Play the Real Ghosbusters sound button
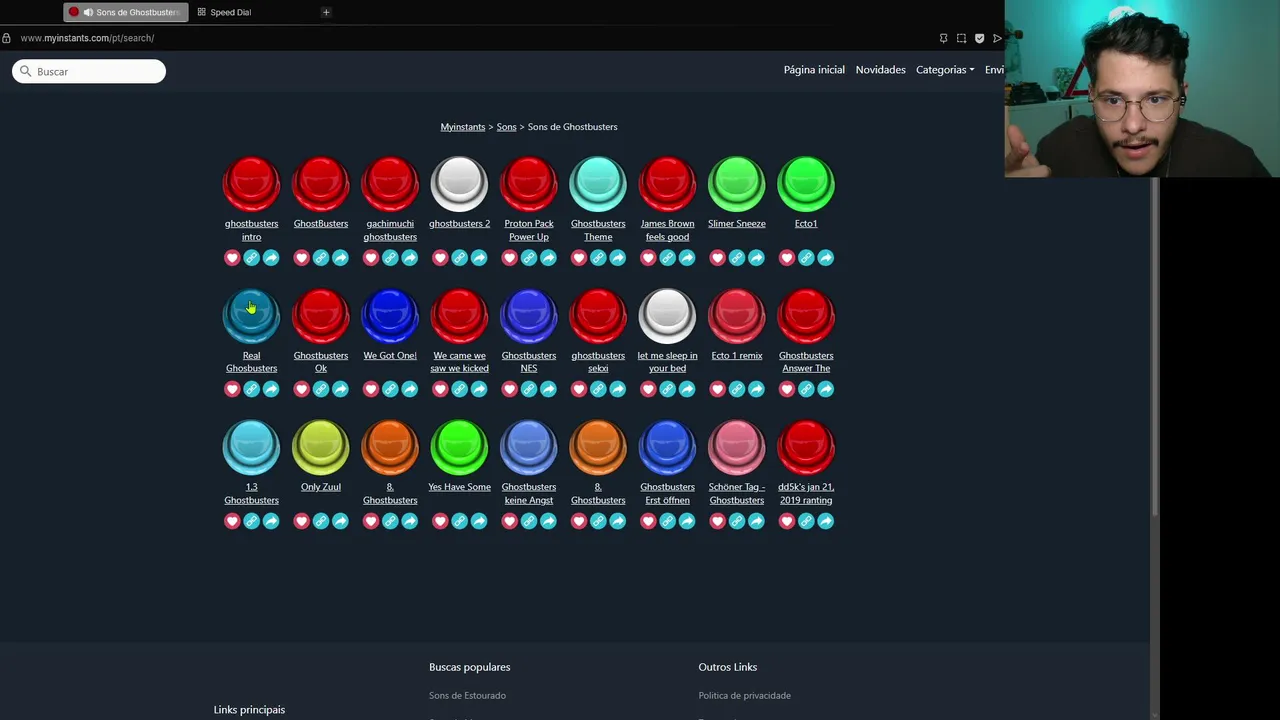Image resolution: width=1280 pixels, height=720 pixels. (251, 316)
